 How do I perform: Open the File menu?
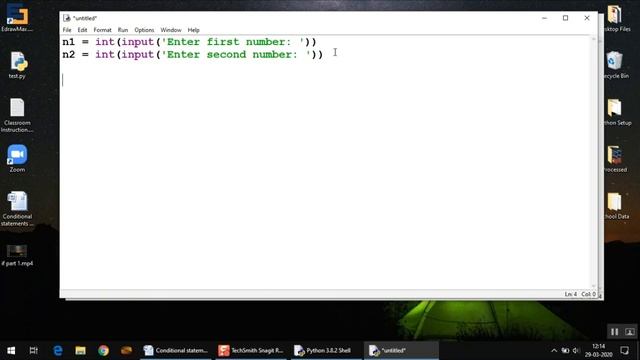(x=67, y=30)
